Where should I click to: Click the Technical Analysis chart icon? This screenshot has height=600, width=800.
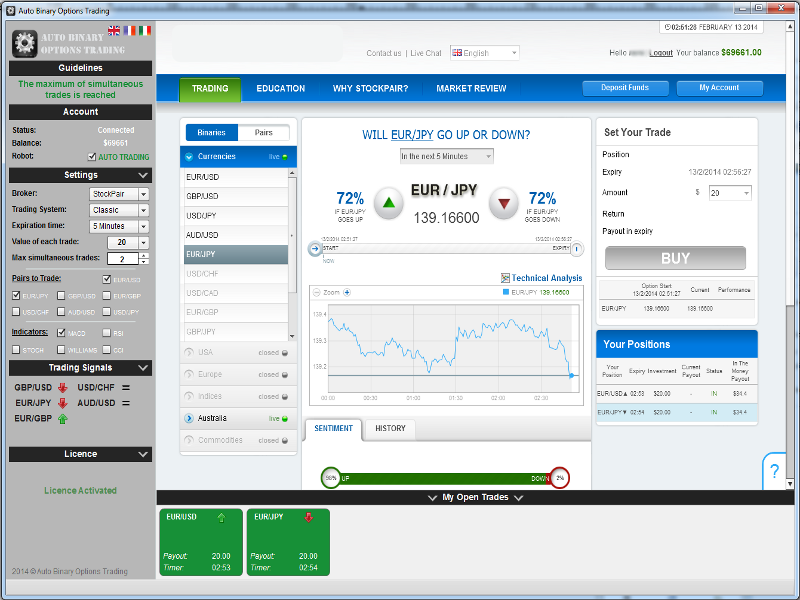click(x=505, y=278)
